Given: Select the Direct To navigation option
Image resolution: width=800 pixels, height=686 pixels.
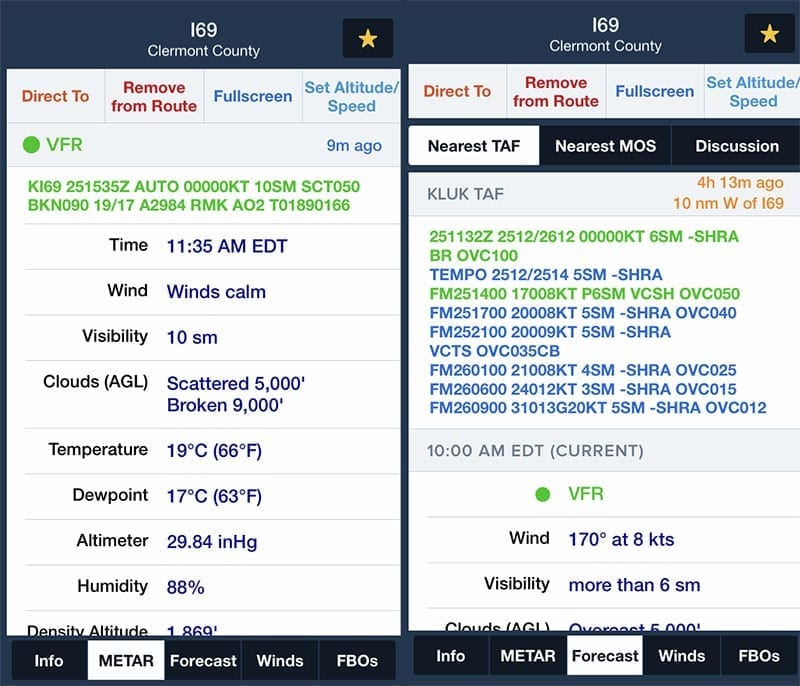Looking at the screenshot, I should pyautogui.click(x=56, y=97).
